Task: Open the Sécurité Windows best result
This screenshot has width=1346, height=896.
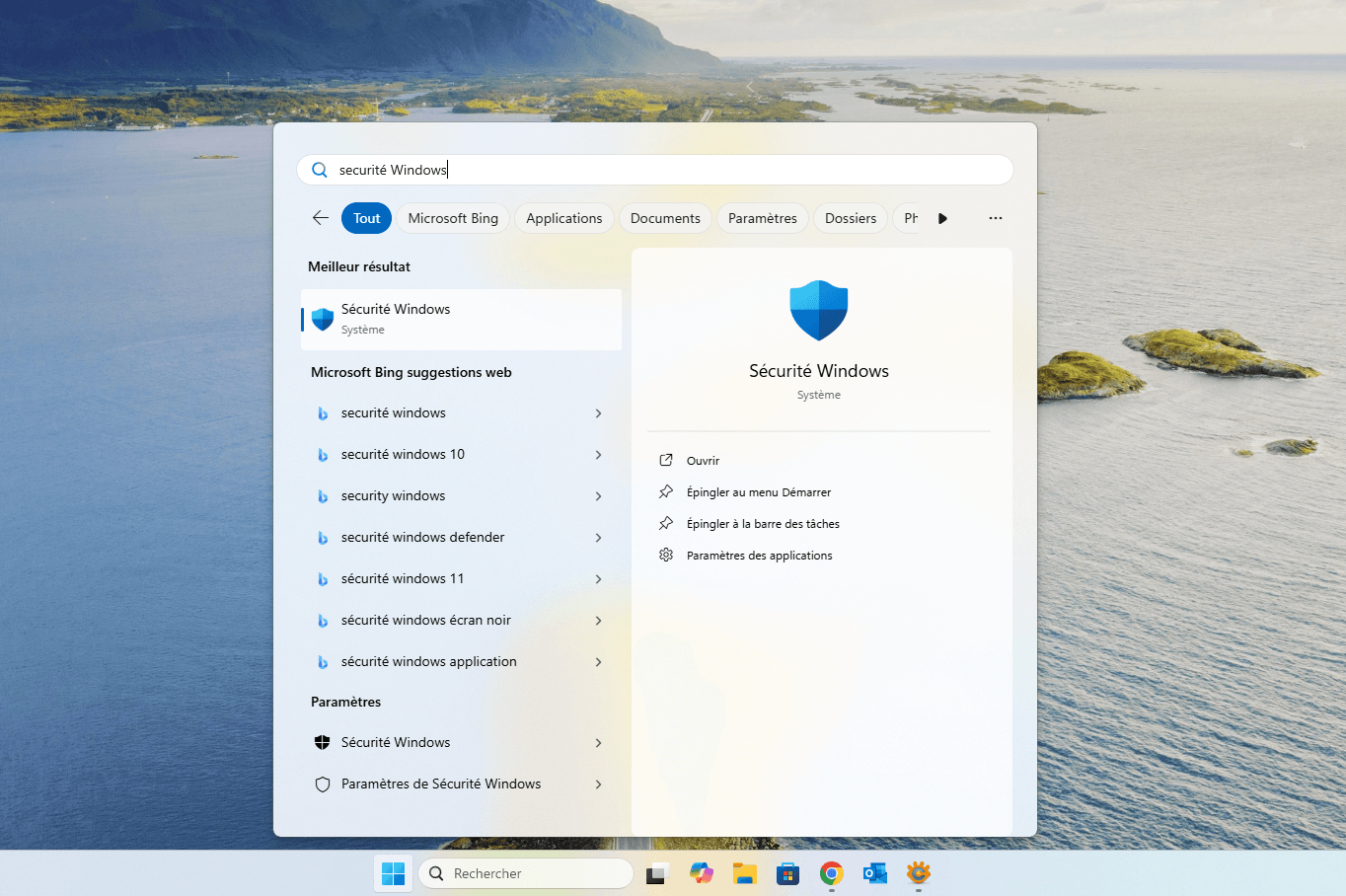Action: [x=461, y=319]
